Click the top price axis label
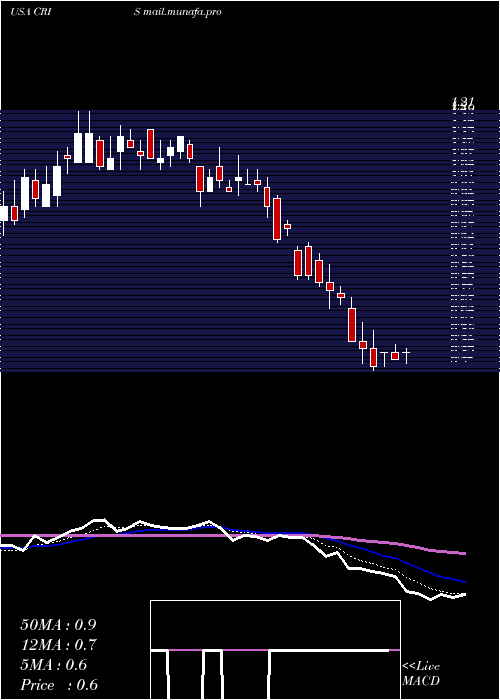 pyautogui.click(x=463, y=104)
